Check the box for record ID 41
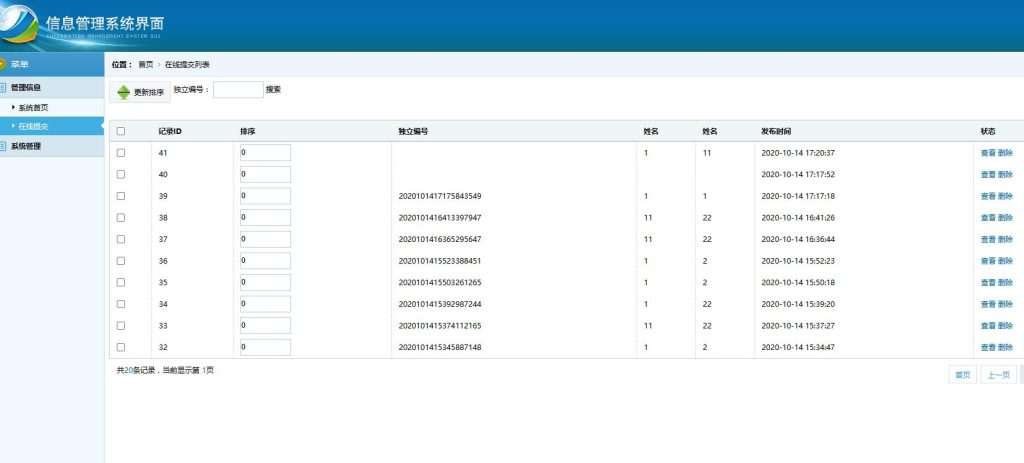This screenshot has height=463, width=1024. pos(121,153)
